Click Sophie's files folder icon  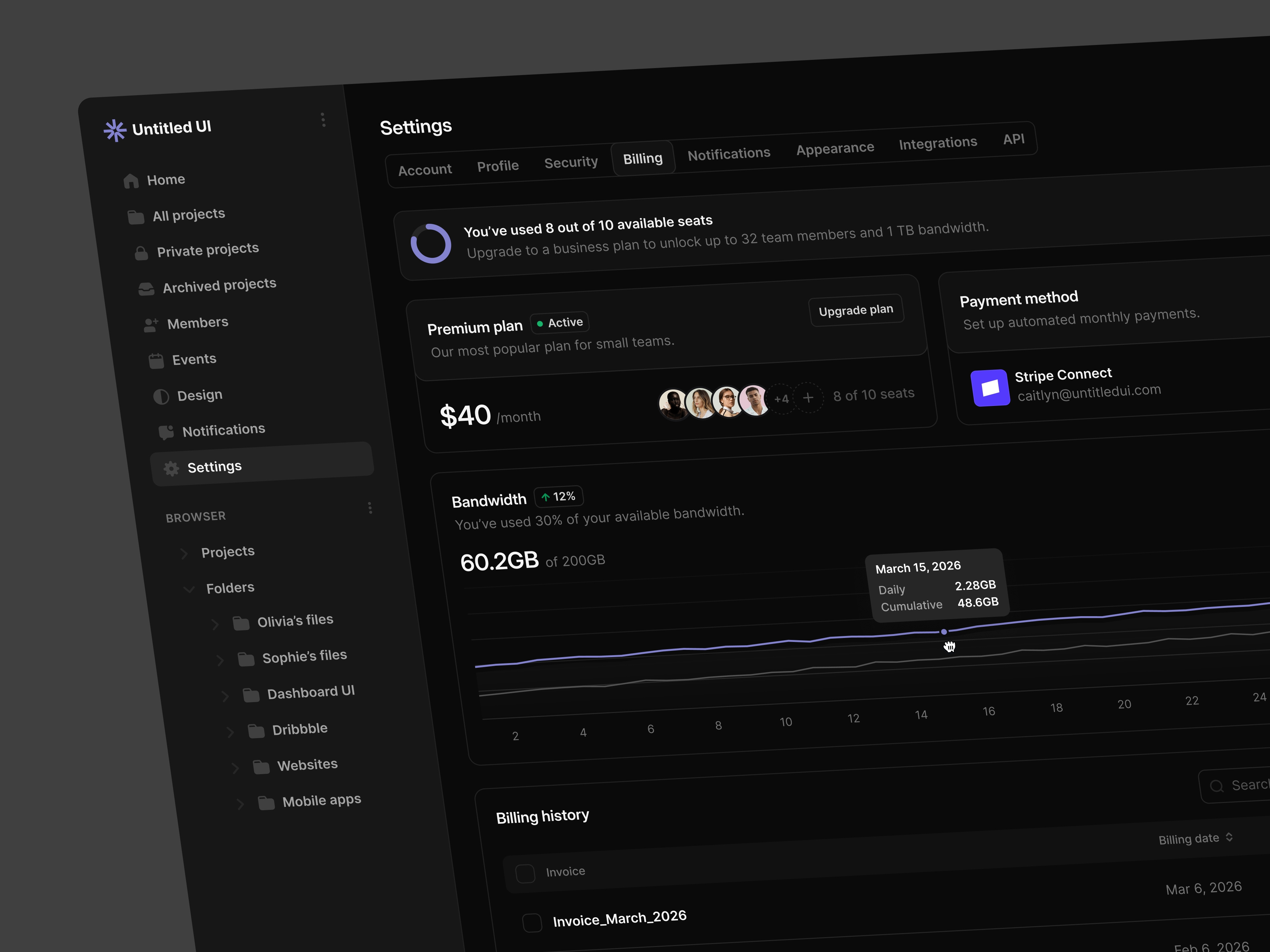(x=246, y=659)
